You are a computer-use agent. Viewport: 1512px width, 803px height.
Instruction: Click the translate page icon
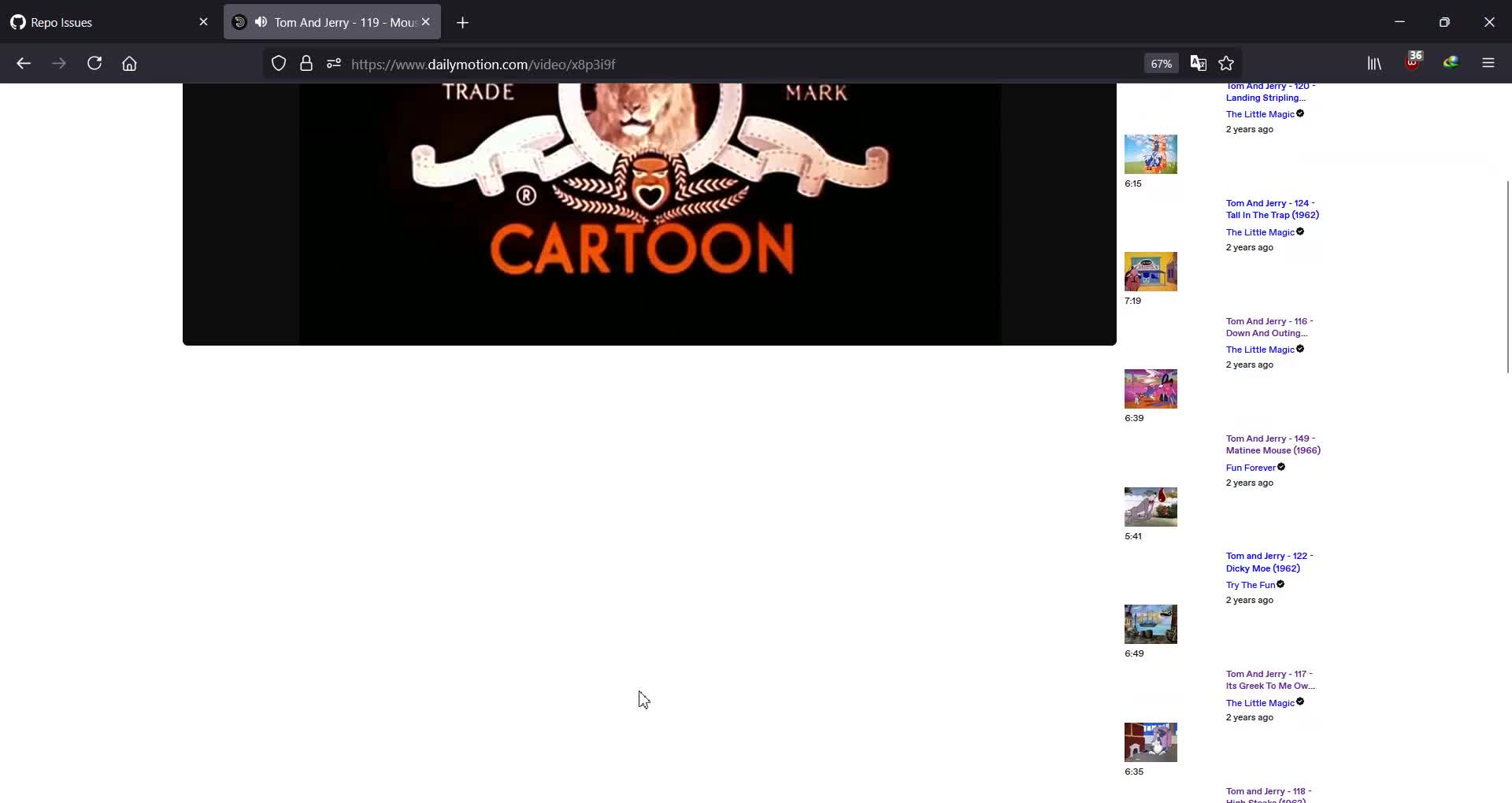click(1198, 64)
